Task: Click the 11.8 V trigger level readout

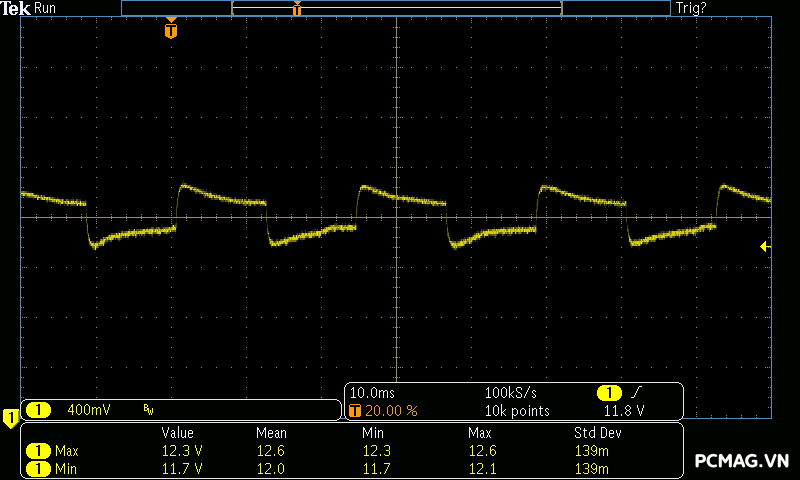Action: click(x=624, y=411)
